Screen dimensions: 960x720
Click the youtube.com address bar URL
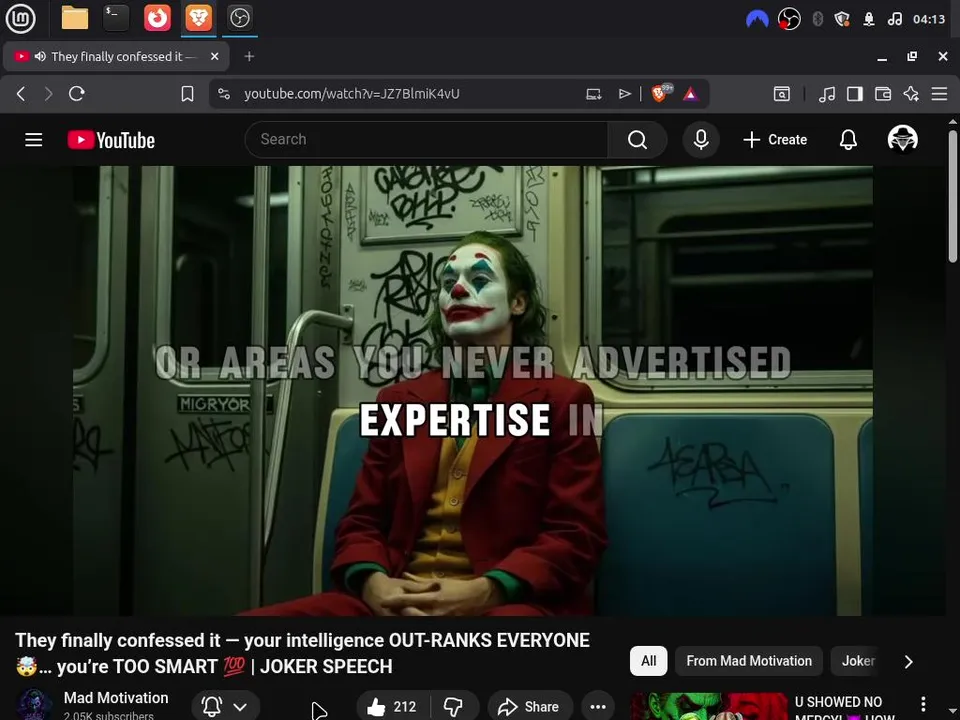(x=351, y=94)
